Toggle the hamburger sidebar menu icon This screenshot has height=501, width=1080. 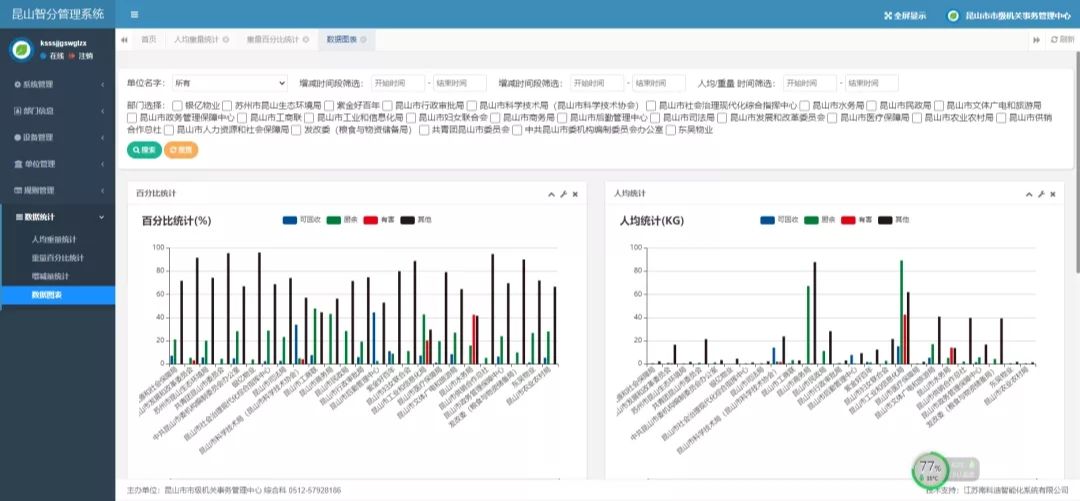(134, 15)
